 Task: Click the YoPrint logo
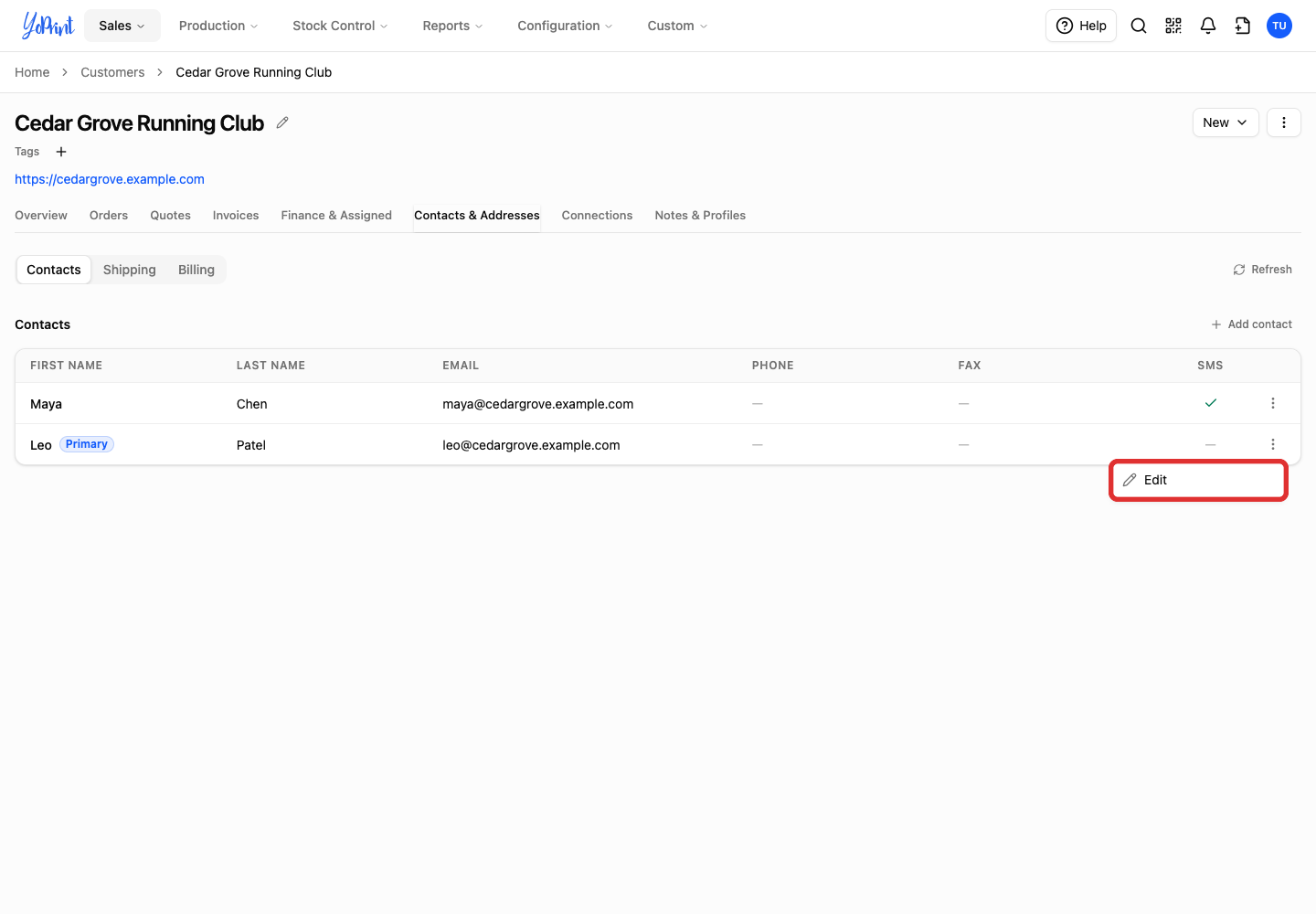tap(48, 26)
